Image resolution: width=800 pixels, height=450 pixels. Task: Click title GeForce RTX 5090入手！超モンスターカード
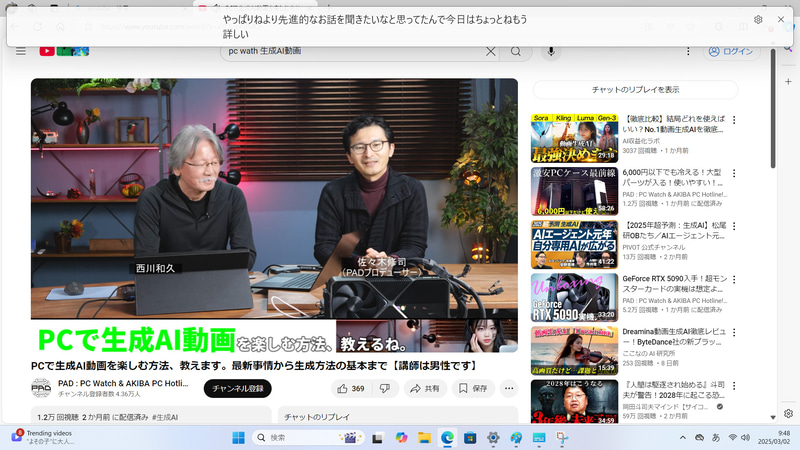tap(674, 284)
